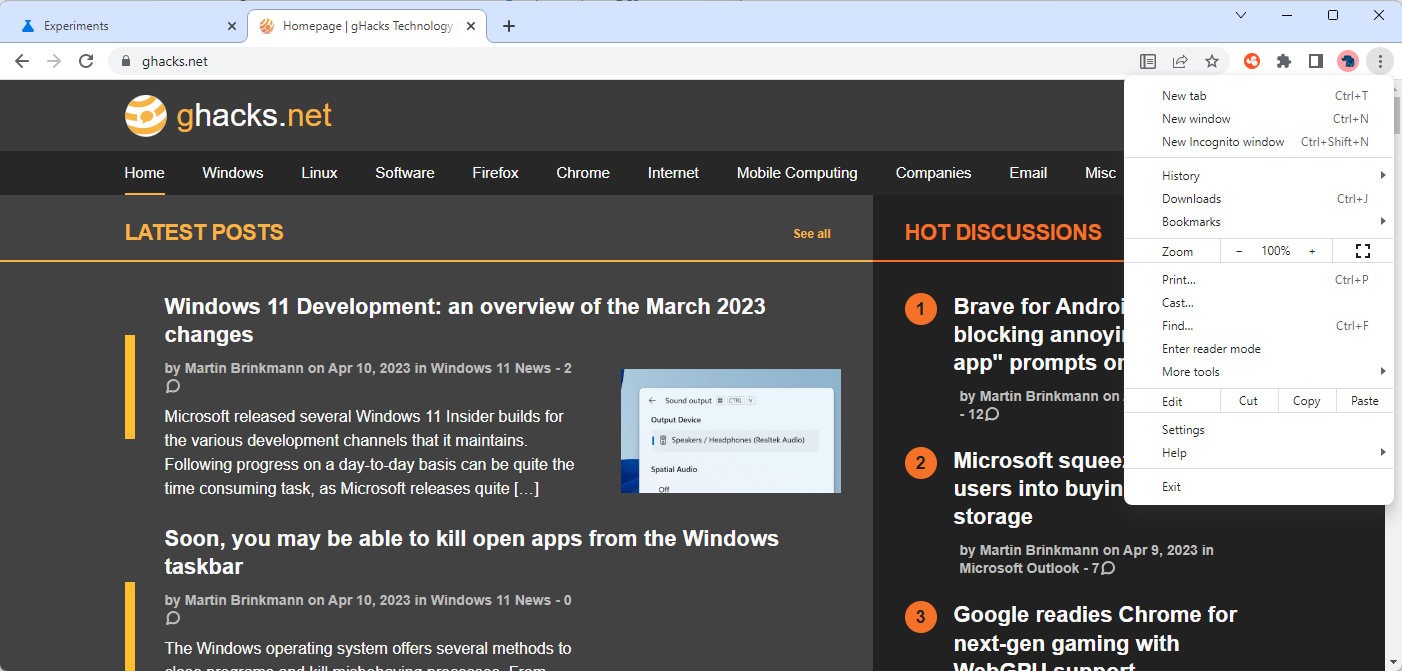Open a New Incognito window
The image size is (1402, 671).
coord(1223,141)
